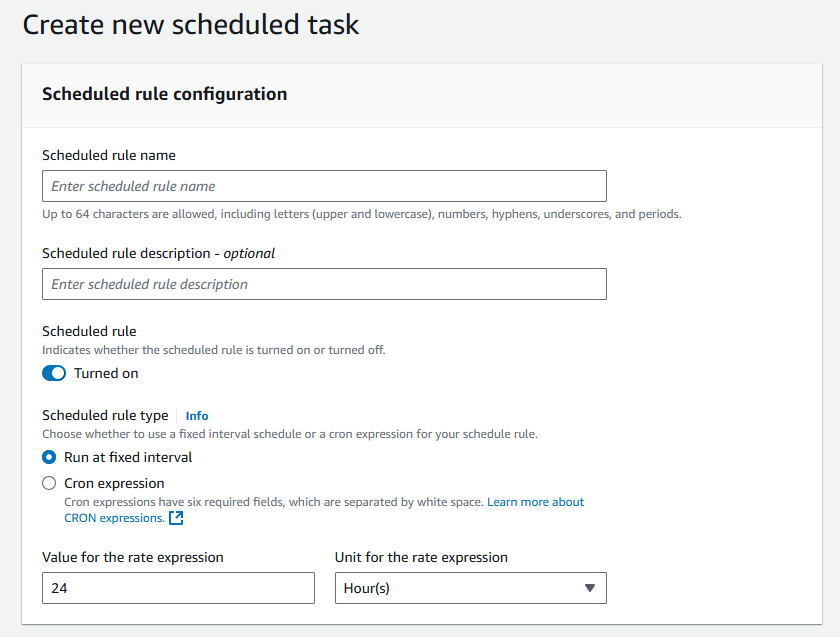Click the rate expression value field showing 24
This screenshot has height=637, width=840.
(x=178, y=588)
